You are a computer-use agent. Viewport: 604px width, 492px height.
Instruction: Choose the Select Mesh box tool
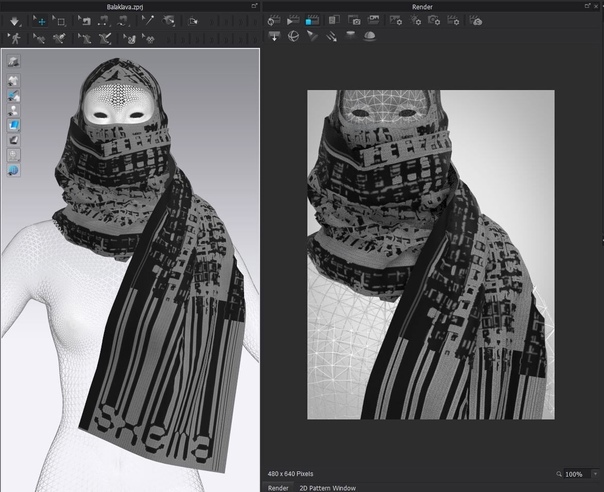61,20
